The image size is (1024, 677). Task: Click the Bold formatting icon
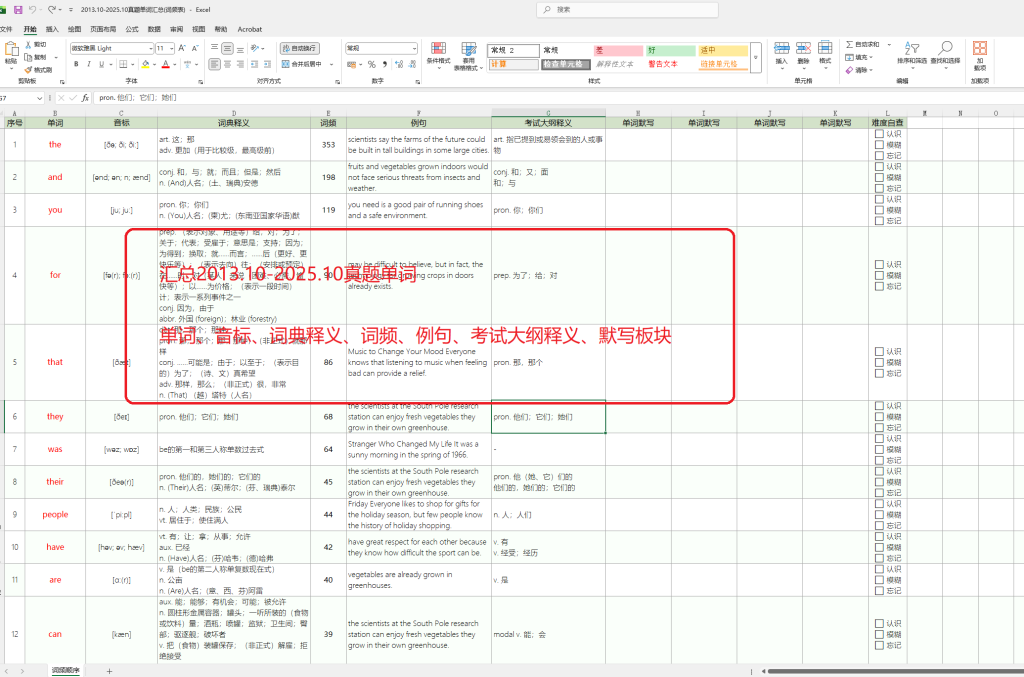(76, 64)
